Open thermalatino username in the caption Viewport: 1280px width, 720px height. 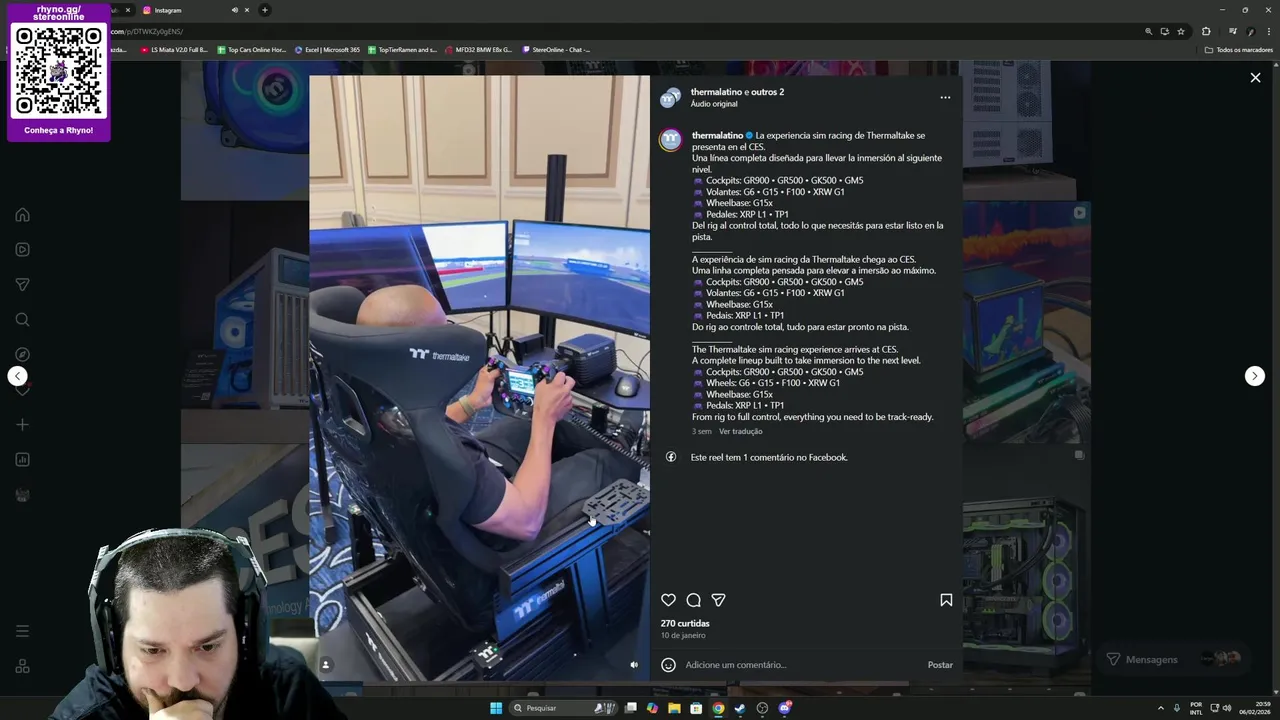(717, 135)
